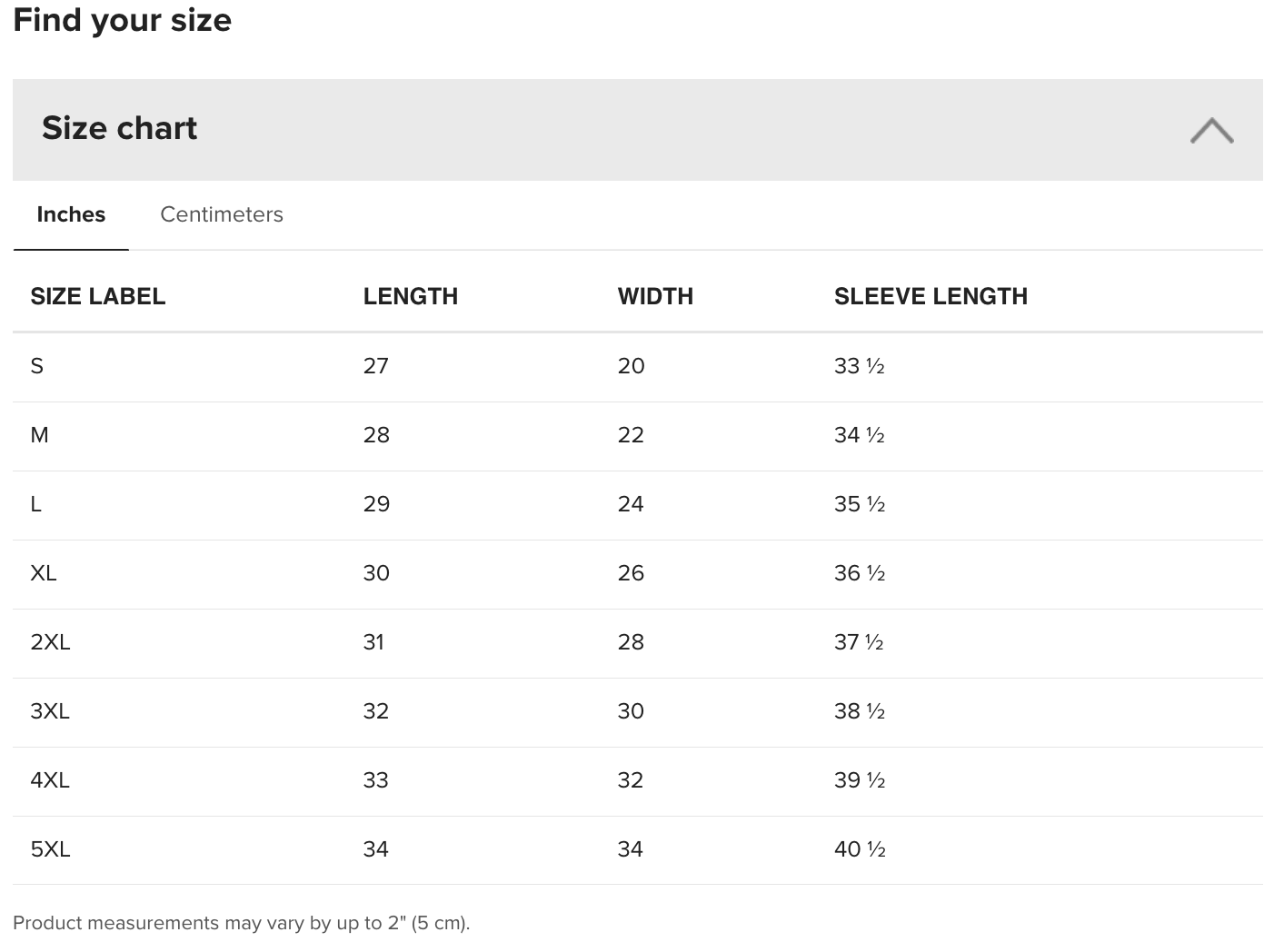The image size is (1274, 952).
Task: Click the 33 ½ sleeve length value
Action: click(x=859, y=366)
